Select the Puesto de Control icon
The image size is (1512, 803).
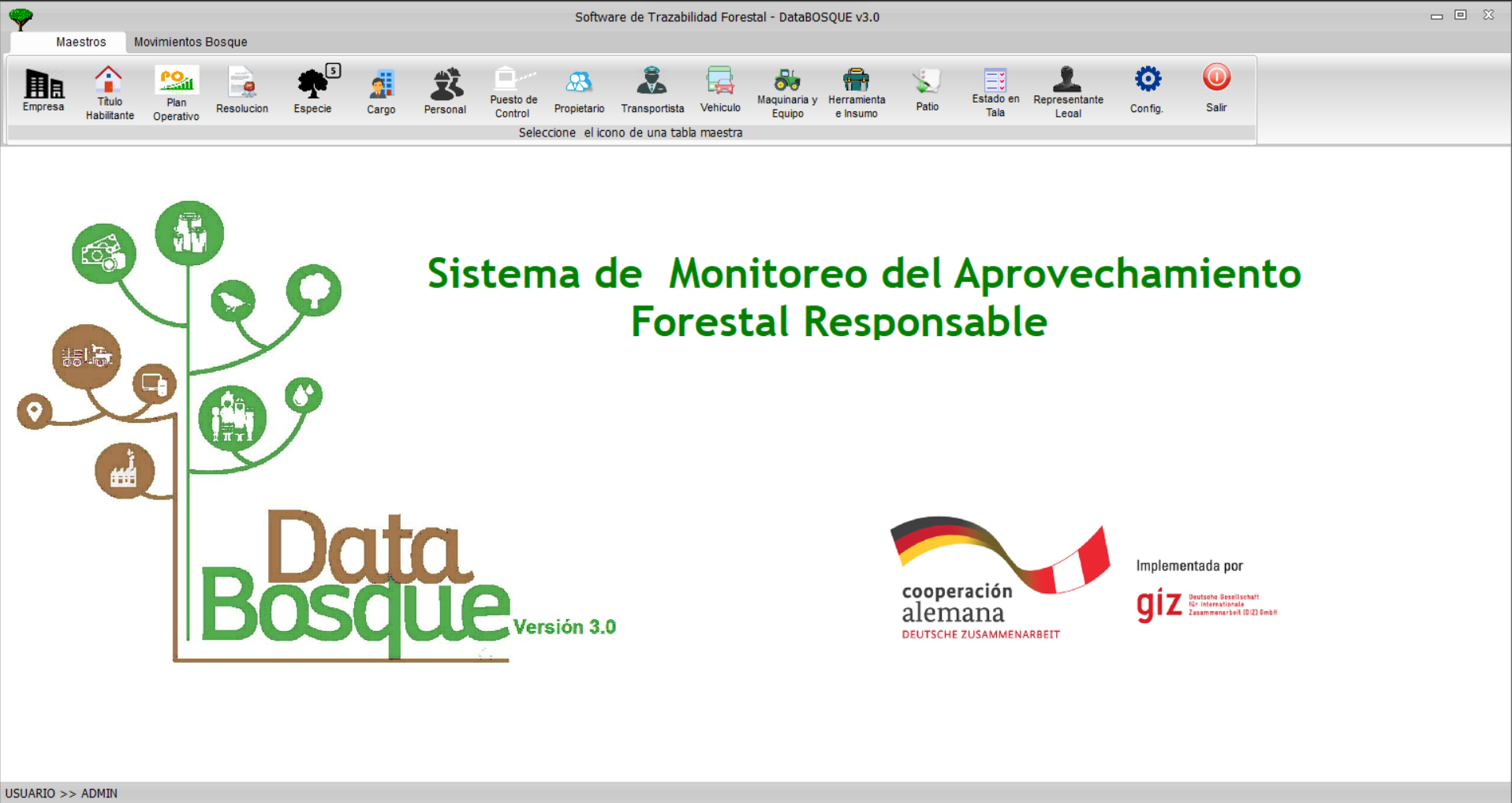click(513, 79)
